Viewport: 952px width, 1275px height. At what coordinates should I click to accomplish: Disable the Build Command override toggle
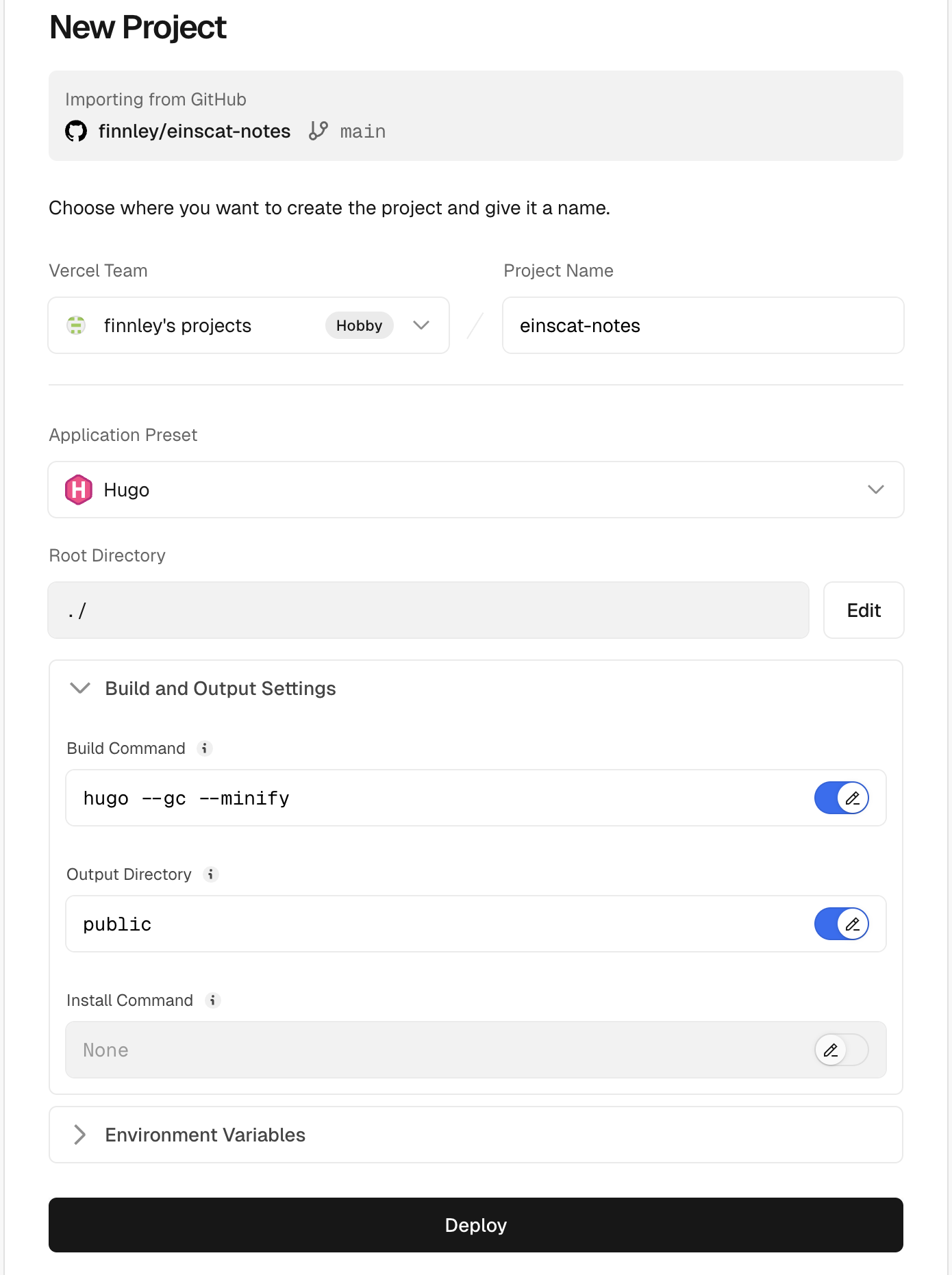coord(841,798)
